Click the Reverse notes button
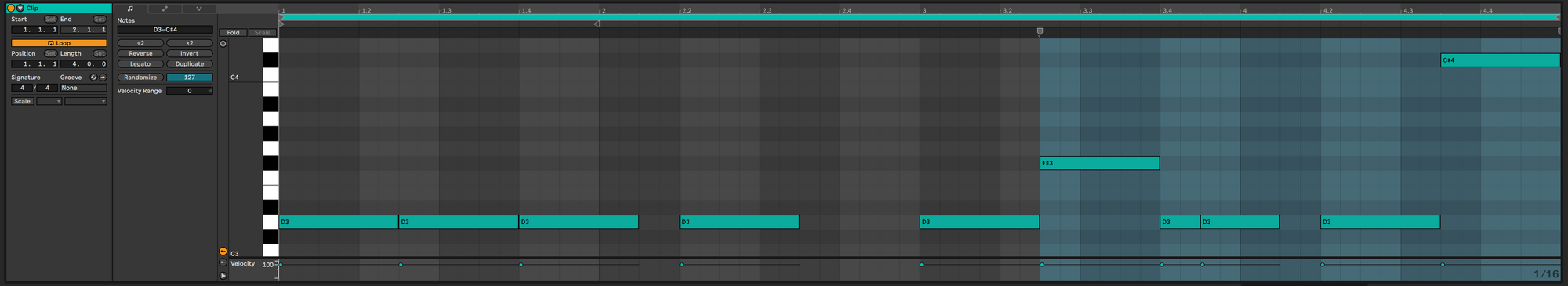The width and height of the screenshot is (1568, 286). (x=140, y=54)
